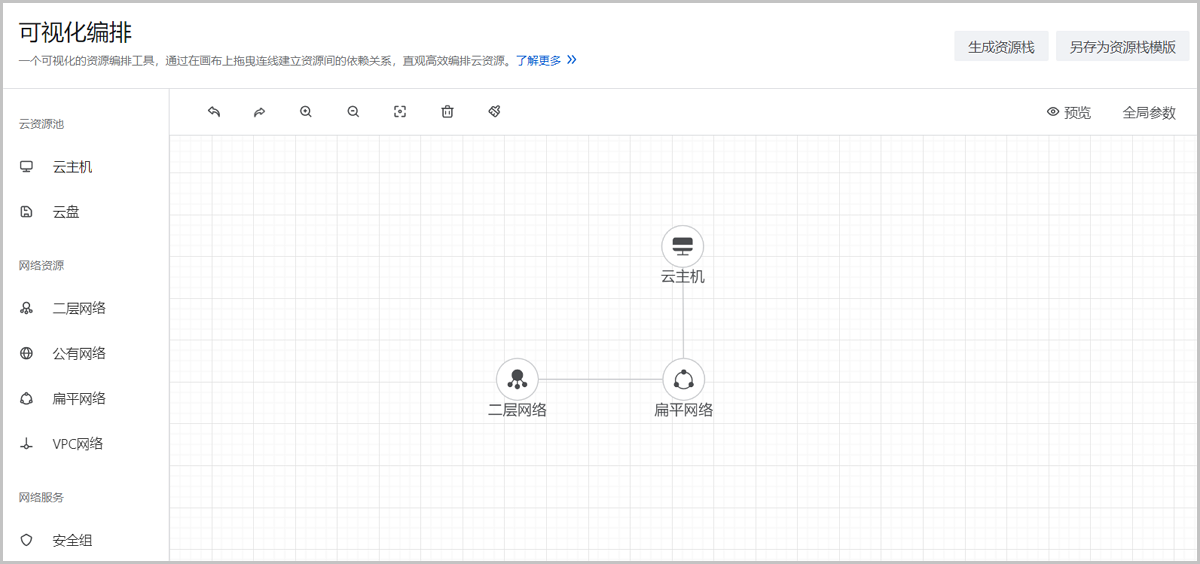This screenshot has height=564, width=1200.
Task: Choose 公有网络 in the sidebar
Action: (x=79, y=353)
